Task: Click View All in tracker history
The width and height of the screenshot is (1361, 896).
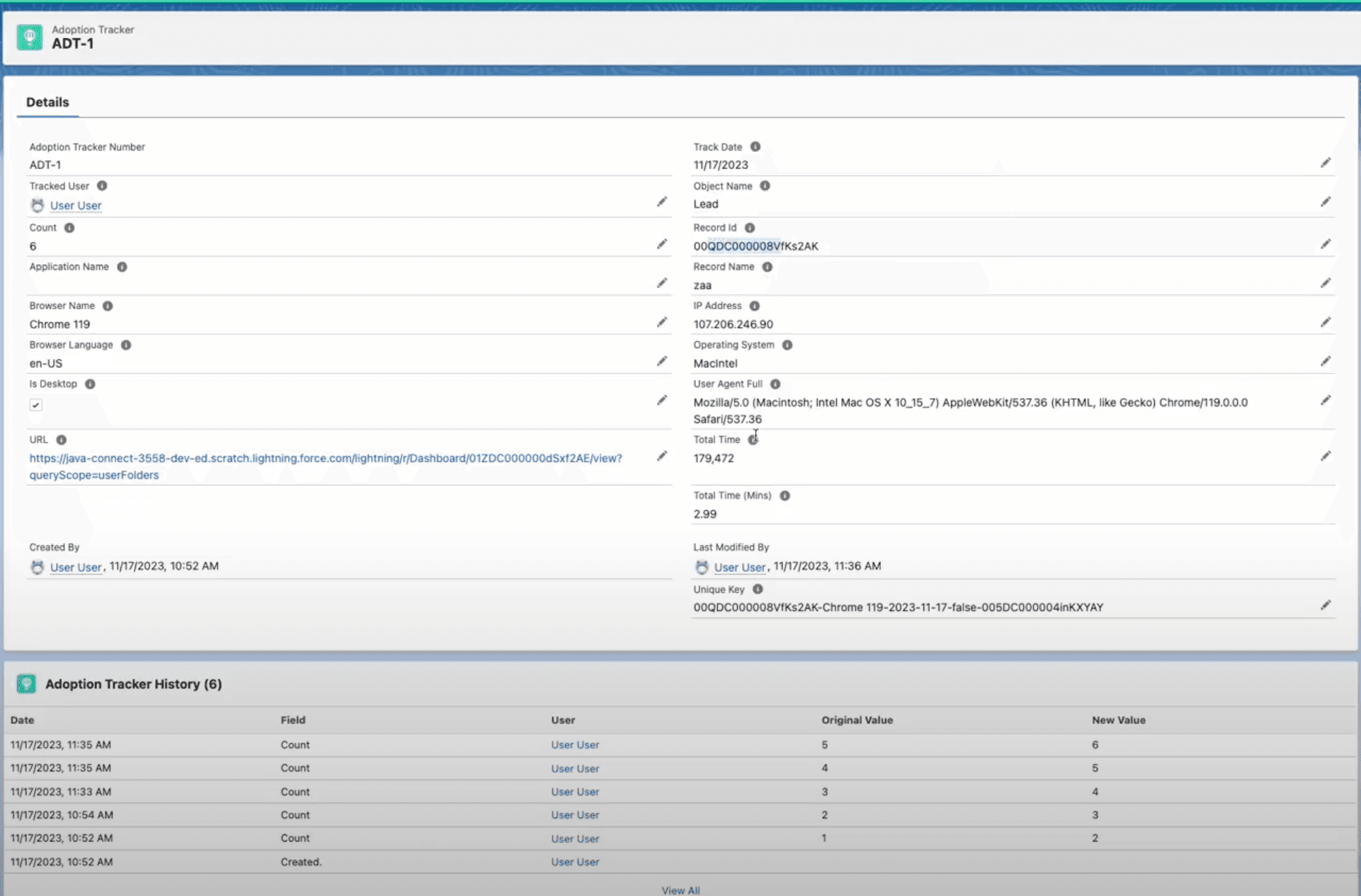Action: [680, 890]
